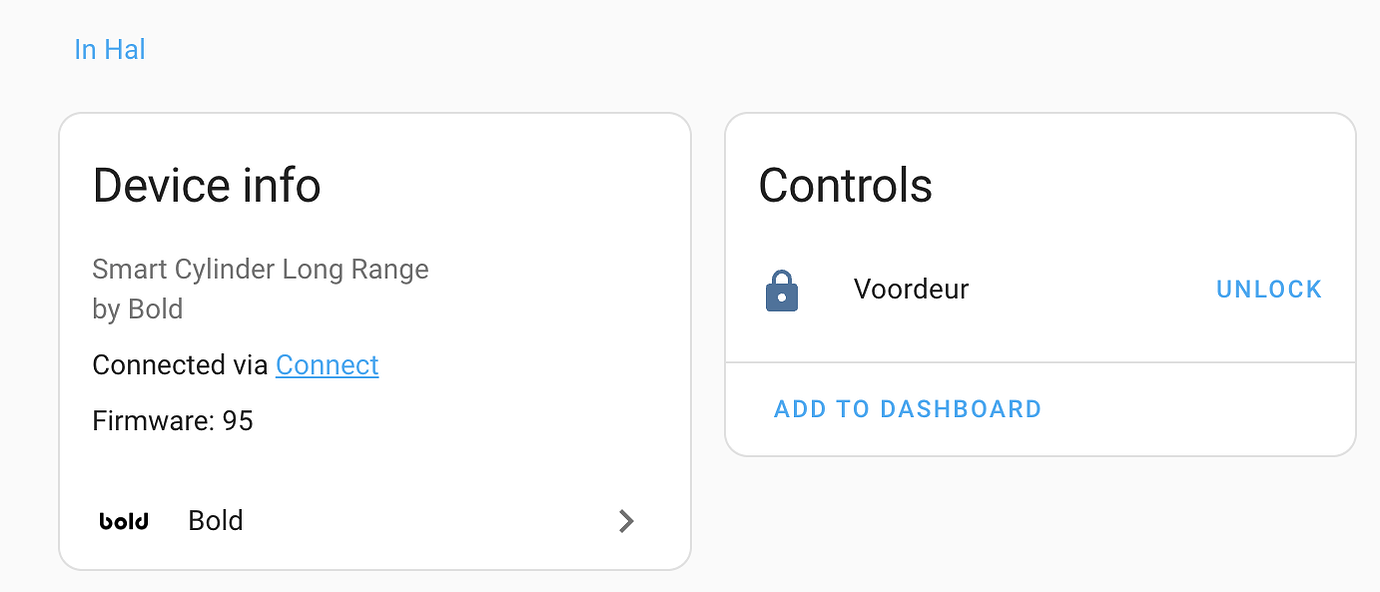Navigate to the In Hal area
The height and width of the screenshot is (592, 1380).
[109, 48]
